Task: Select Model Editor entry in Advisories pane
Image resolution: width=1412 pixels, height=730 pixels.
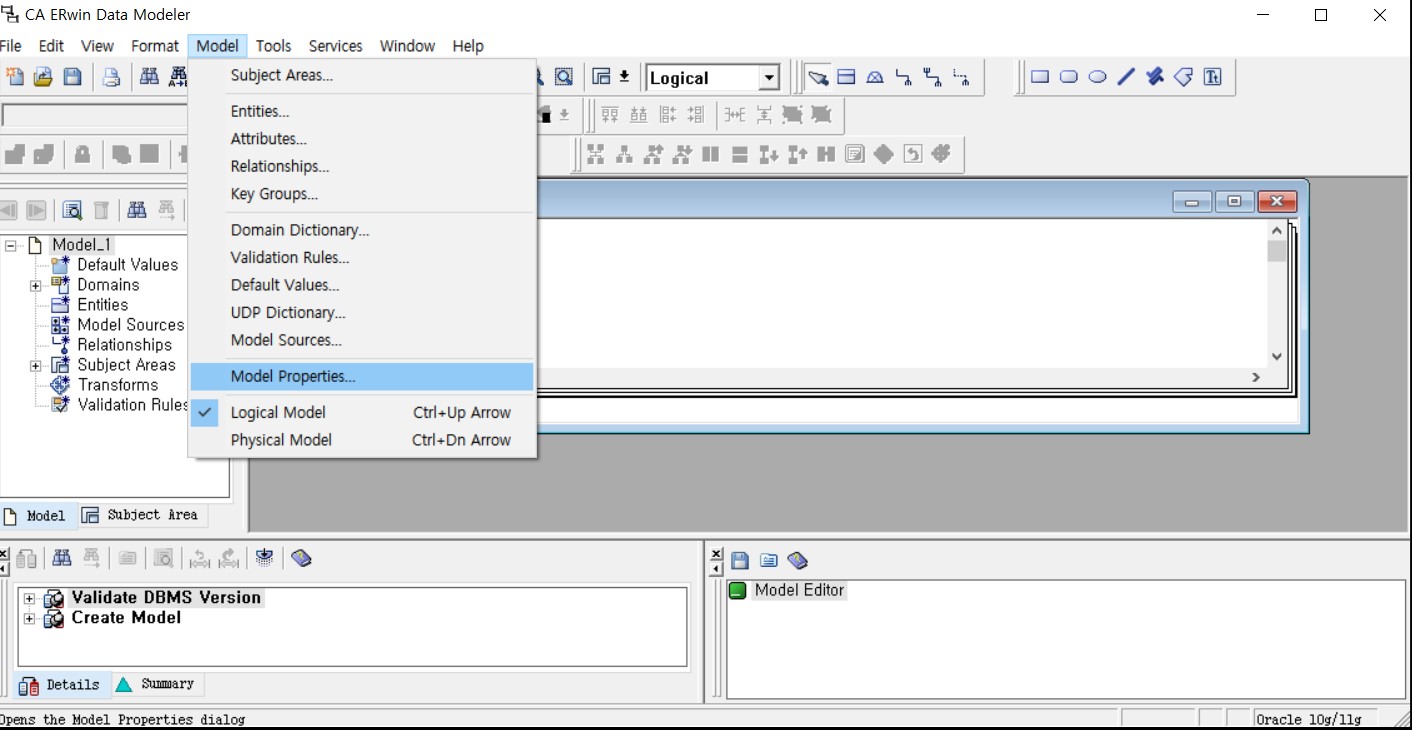Action: tap(799, 590)
